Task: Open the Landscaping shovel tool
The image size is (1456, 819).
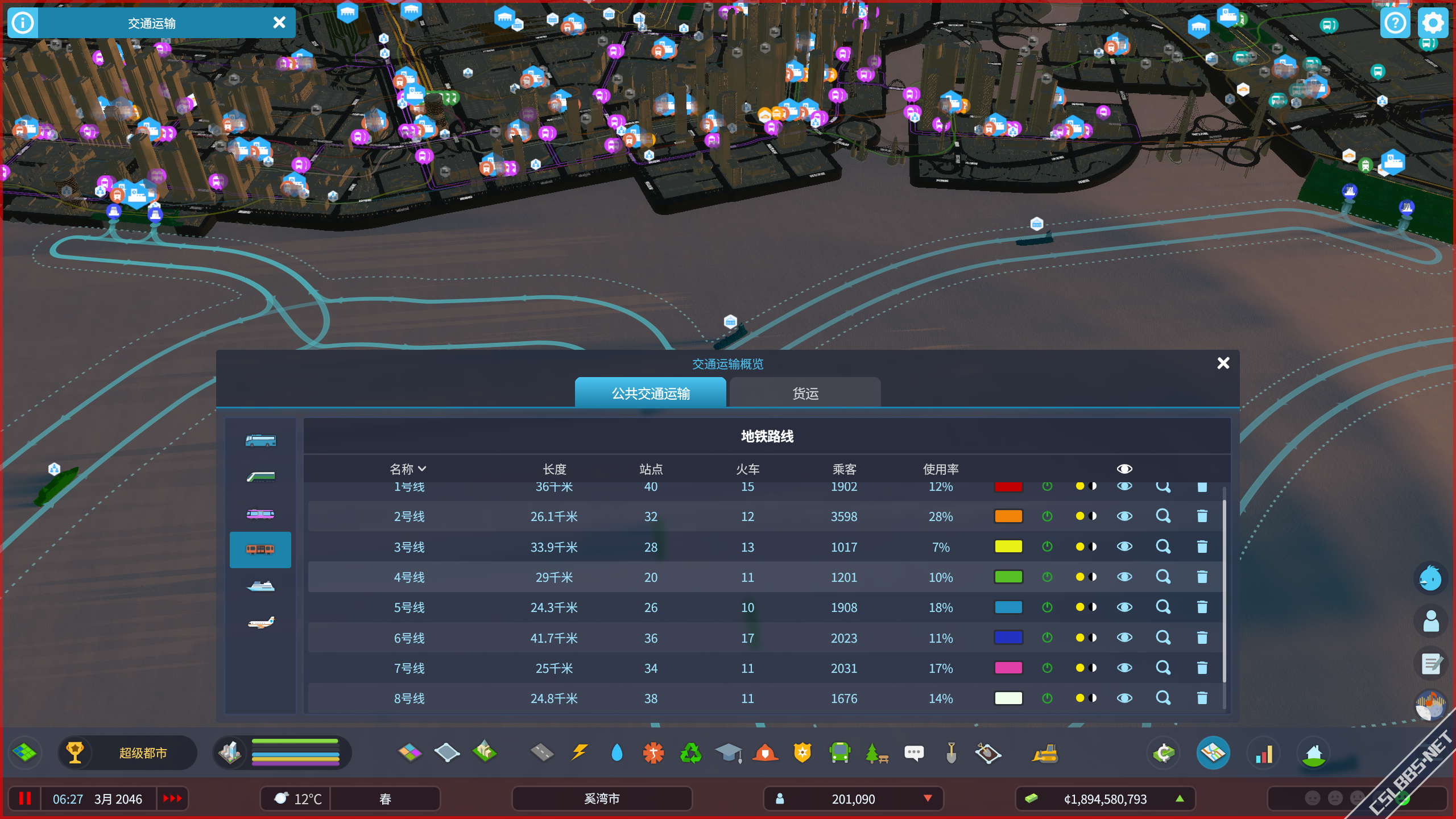Action: pyautogui.click(x=951, y=753)
